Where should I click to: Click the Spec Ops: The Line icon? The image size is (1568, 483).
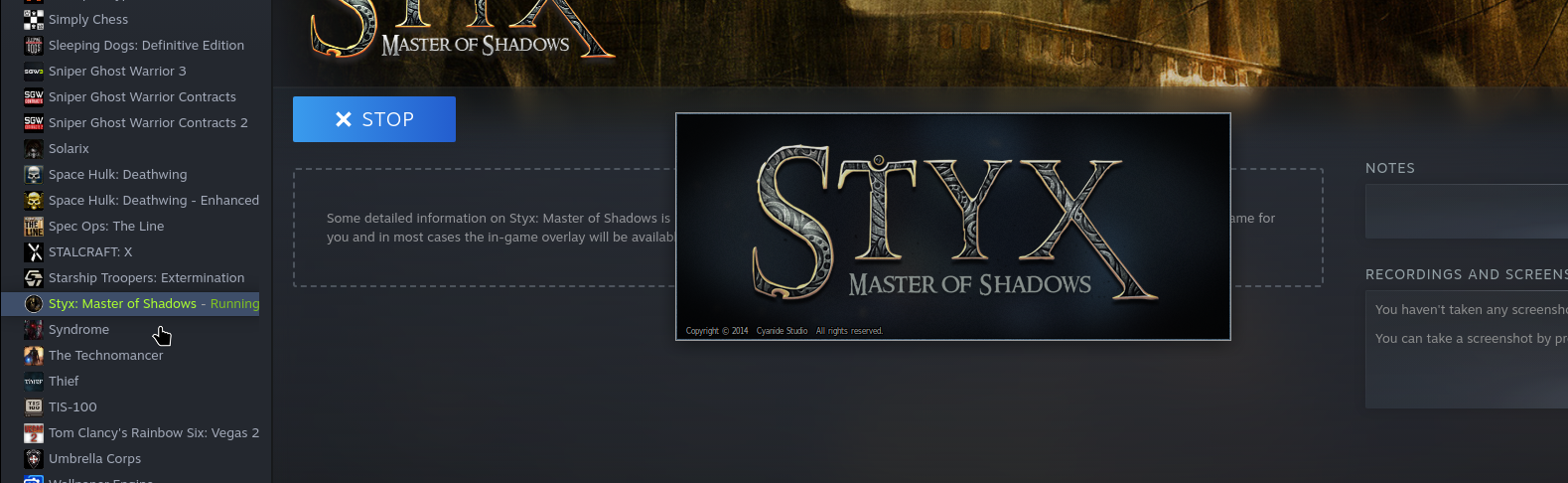point(34,226)
